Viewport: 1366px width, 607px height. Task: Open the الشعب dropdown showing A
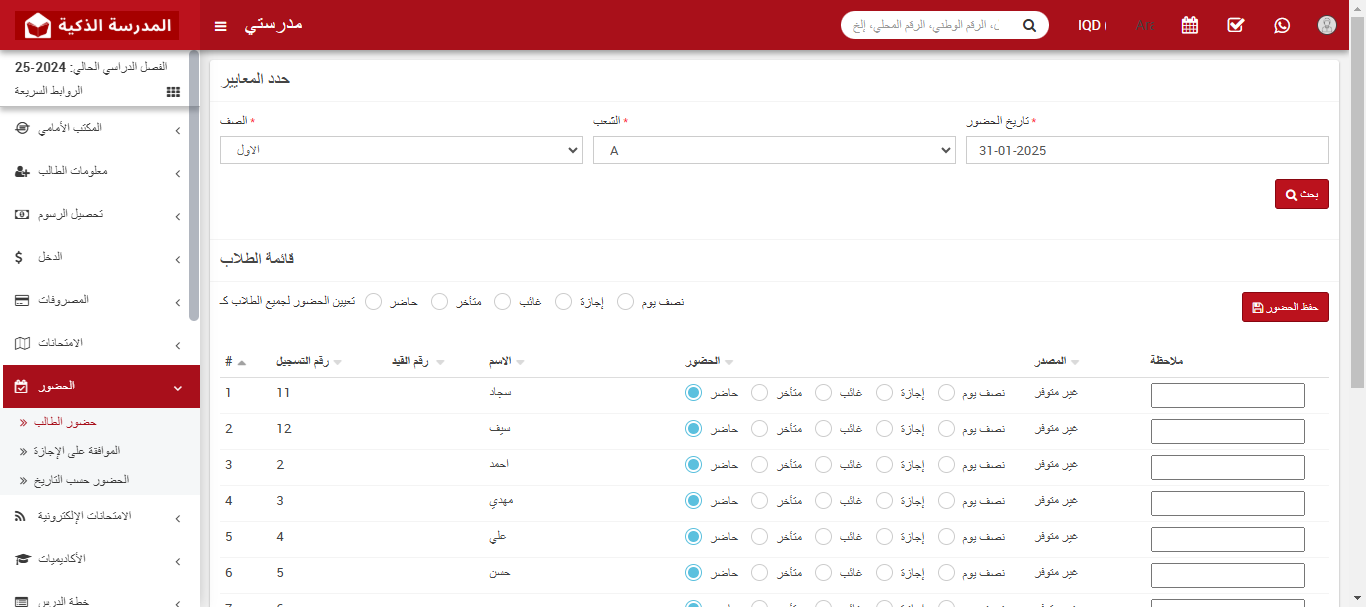pos(774,150)
